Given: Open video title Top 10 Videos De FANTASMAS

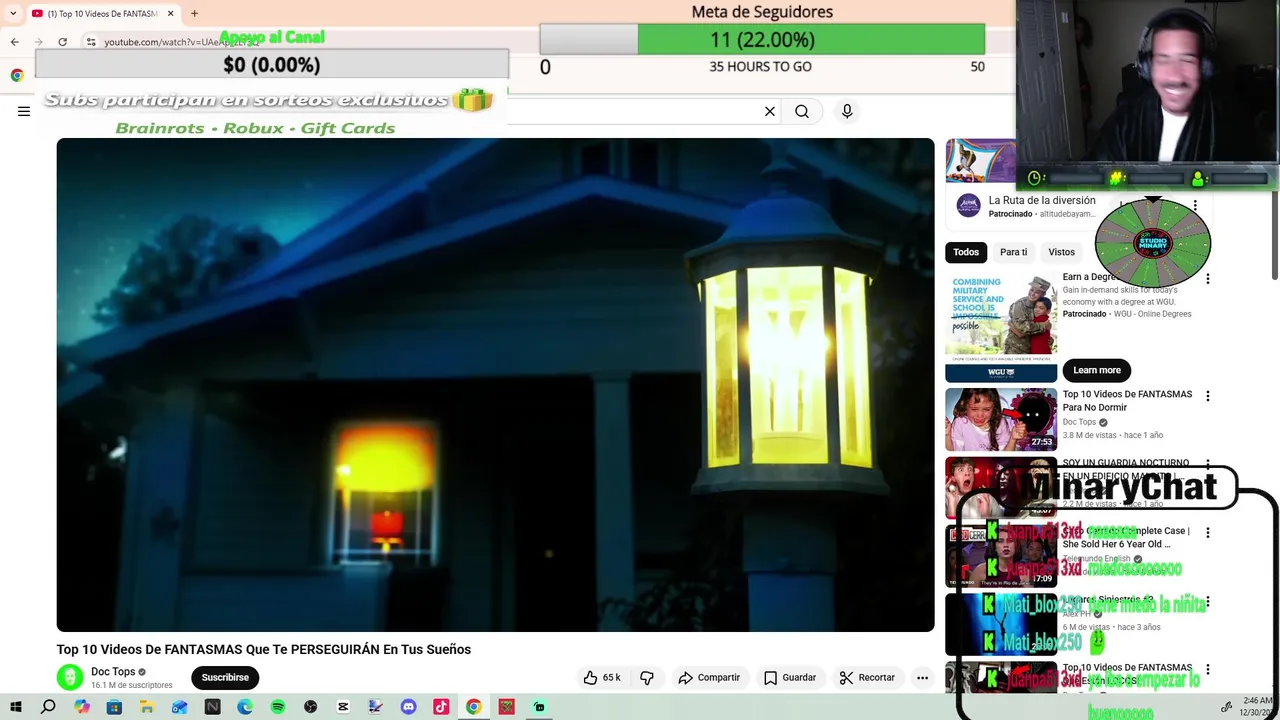Looking at the screenshot, I should click(264, 649).
